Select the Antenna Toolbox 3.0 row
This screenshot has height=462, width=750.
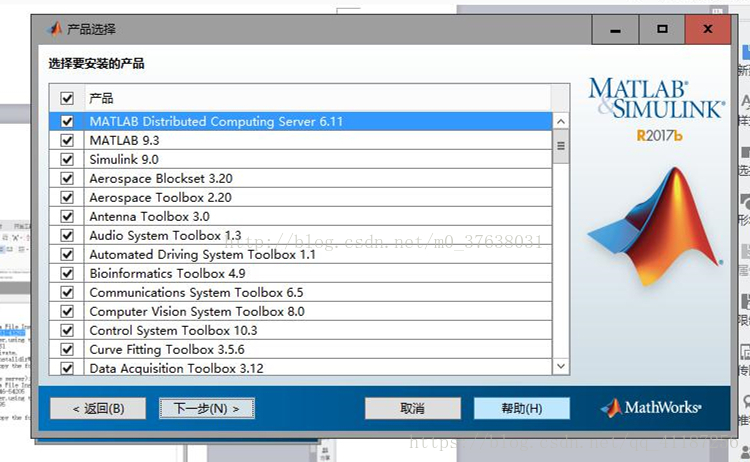318,217
